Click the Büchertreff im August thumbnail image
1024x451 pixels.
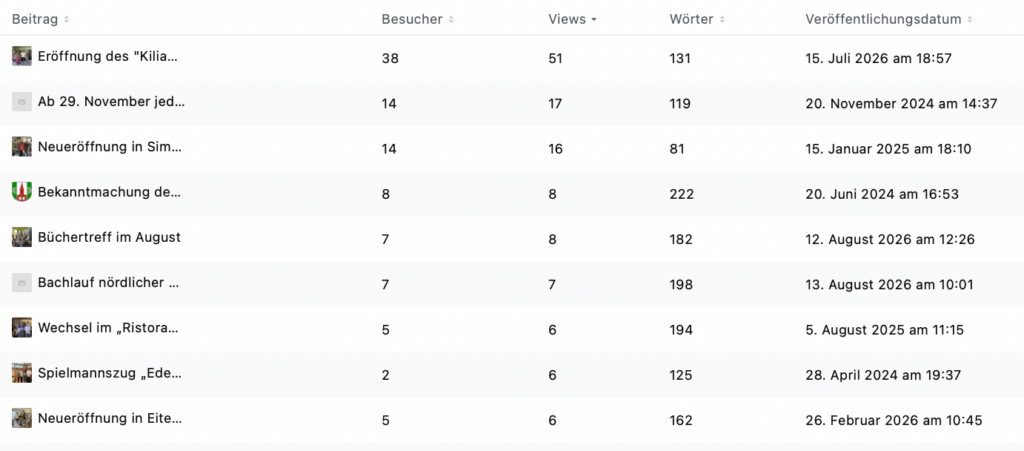point(22,237)
